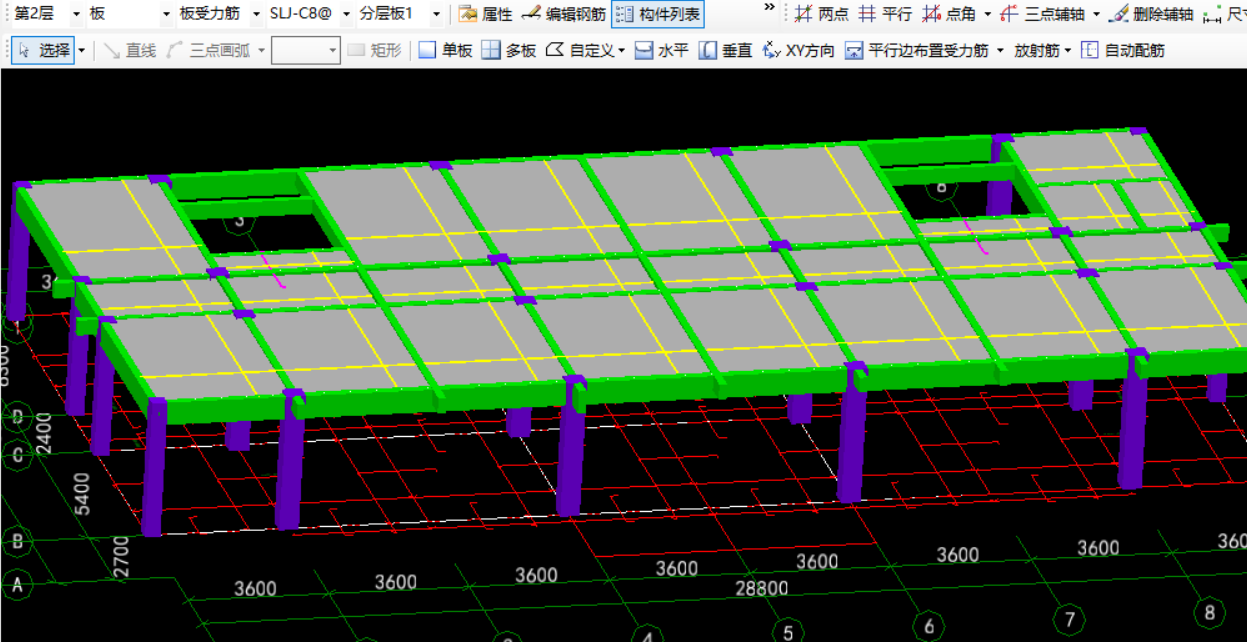The width and height of the screenshot is (1247, 642).
Task: Select the 点角 point-angle axis tool
Action: point(948,14)
